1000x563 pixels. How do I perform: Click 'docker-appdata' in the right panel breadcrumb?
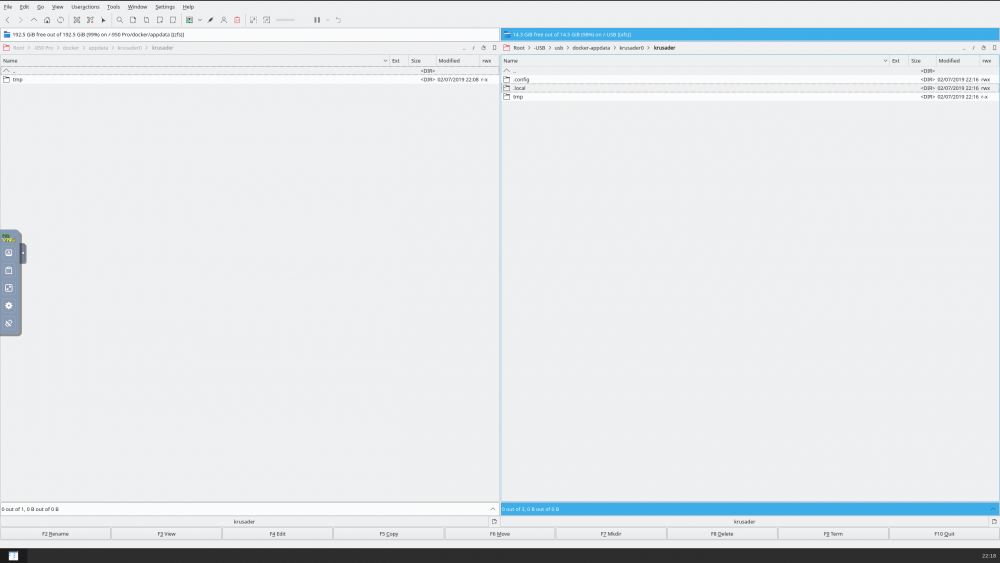591,48
